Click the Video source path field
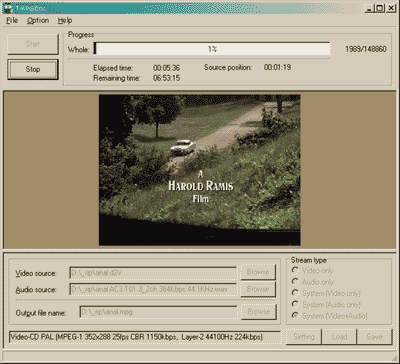This screenshot has height=364, width=400. click(x=153, y=273)
